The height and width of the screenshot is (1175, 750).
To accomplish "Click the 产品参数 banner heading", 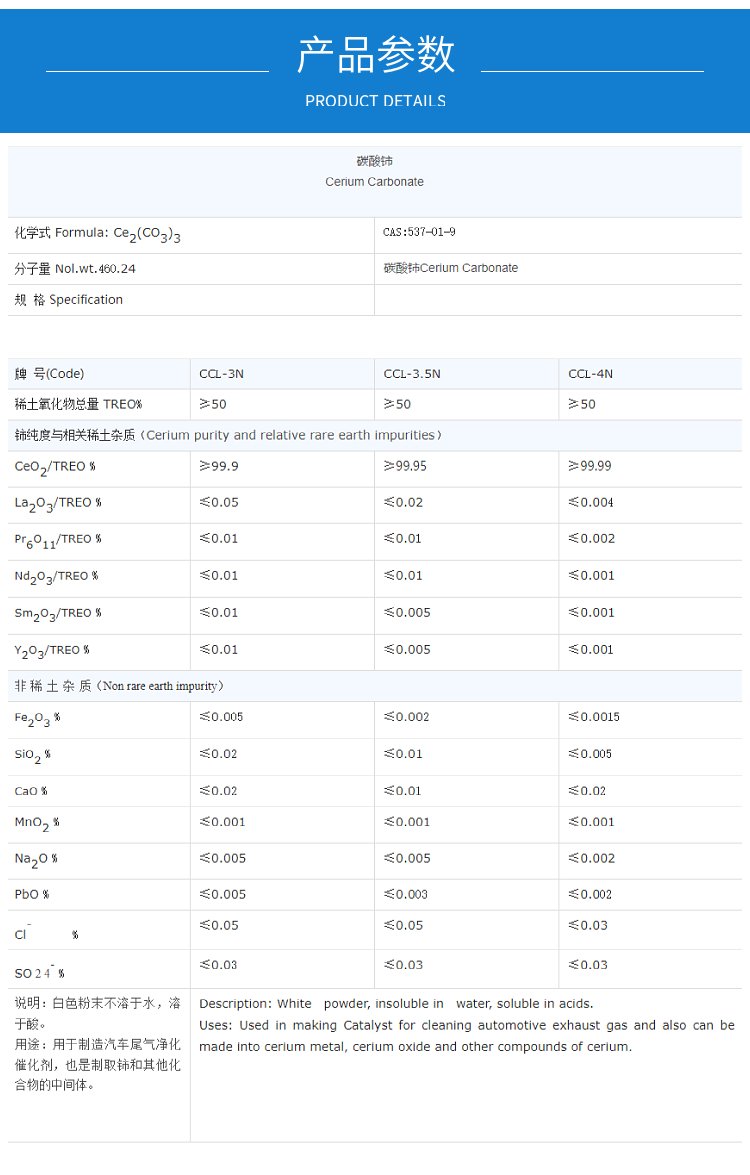I will pos(375,55).
